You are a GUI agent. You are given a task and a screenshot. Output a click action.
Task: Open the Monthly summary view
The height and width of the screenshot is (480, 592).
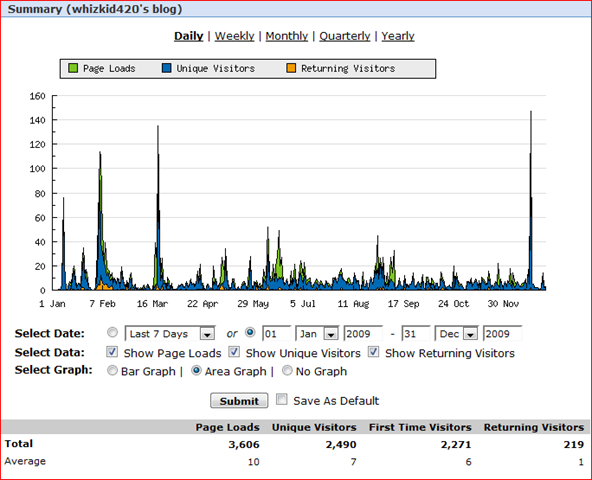tap(287, 36)
